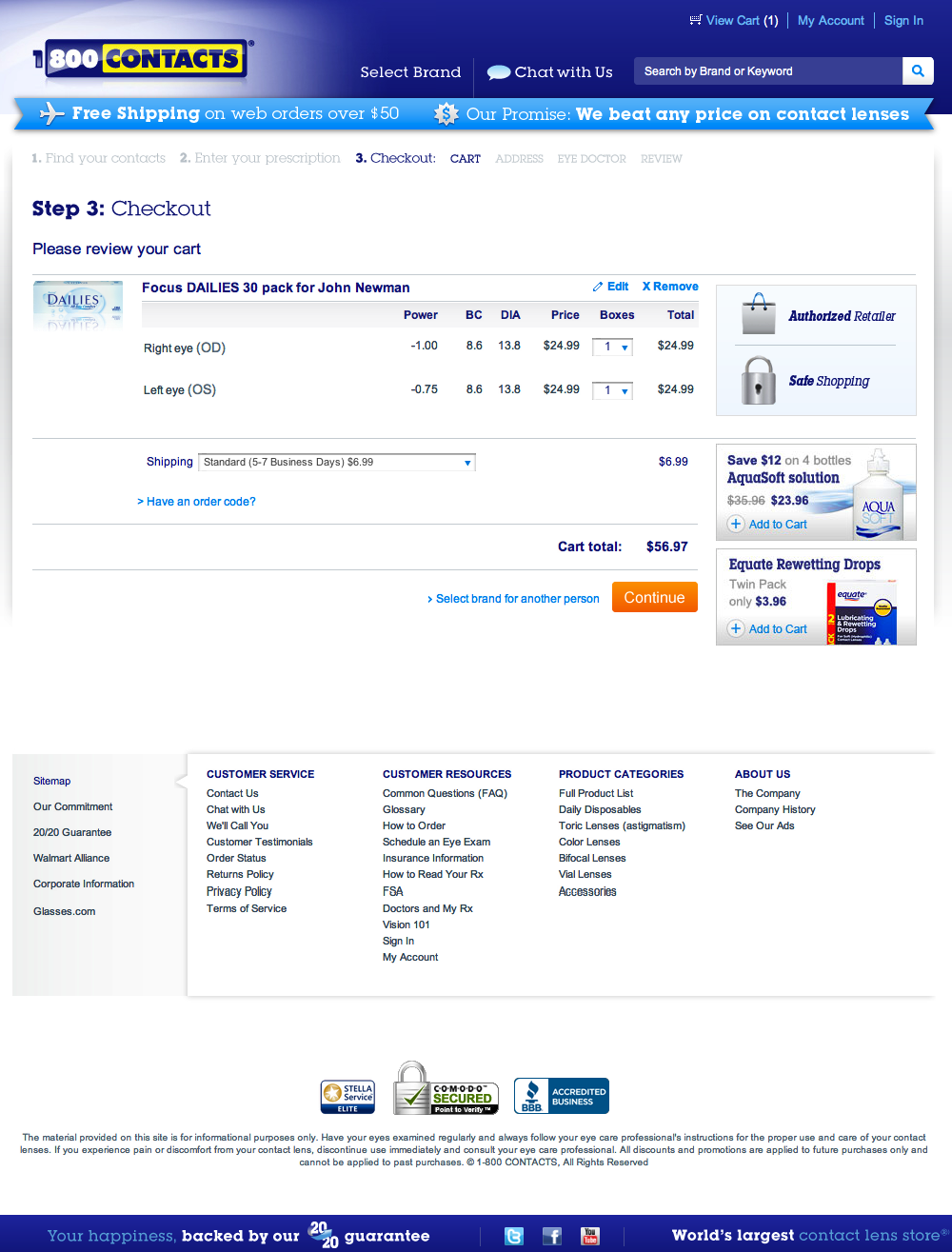Click the shopping cart icon beside View Cart
This screenshot has width=952, height=1252.
[x=694, y=20]
